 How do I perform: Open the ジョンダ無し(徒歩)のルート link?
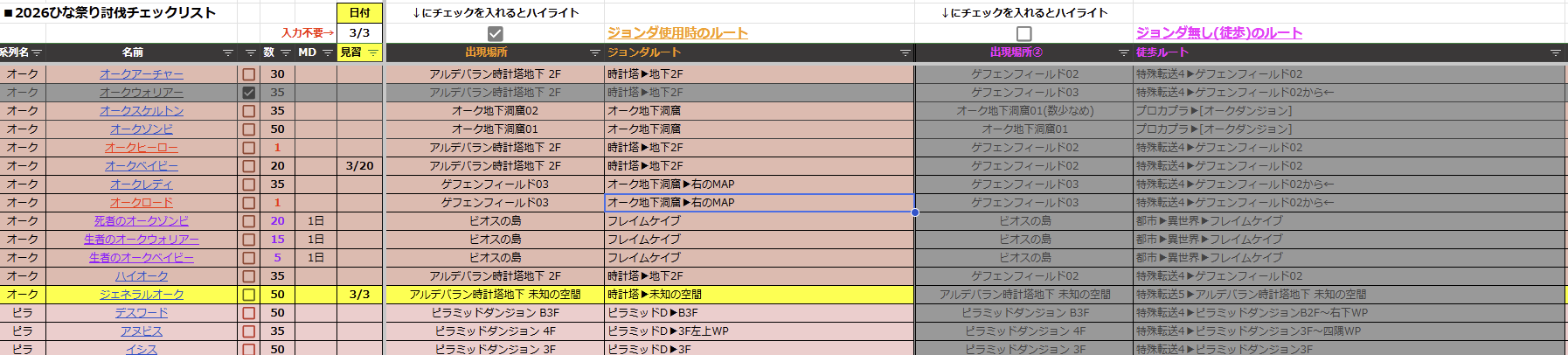[x=1218, y=33]
